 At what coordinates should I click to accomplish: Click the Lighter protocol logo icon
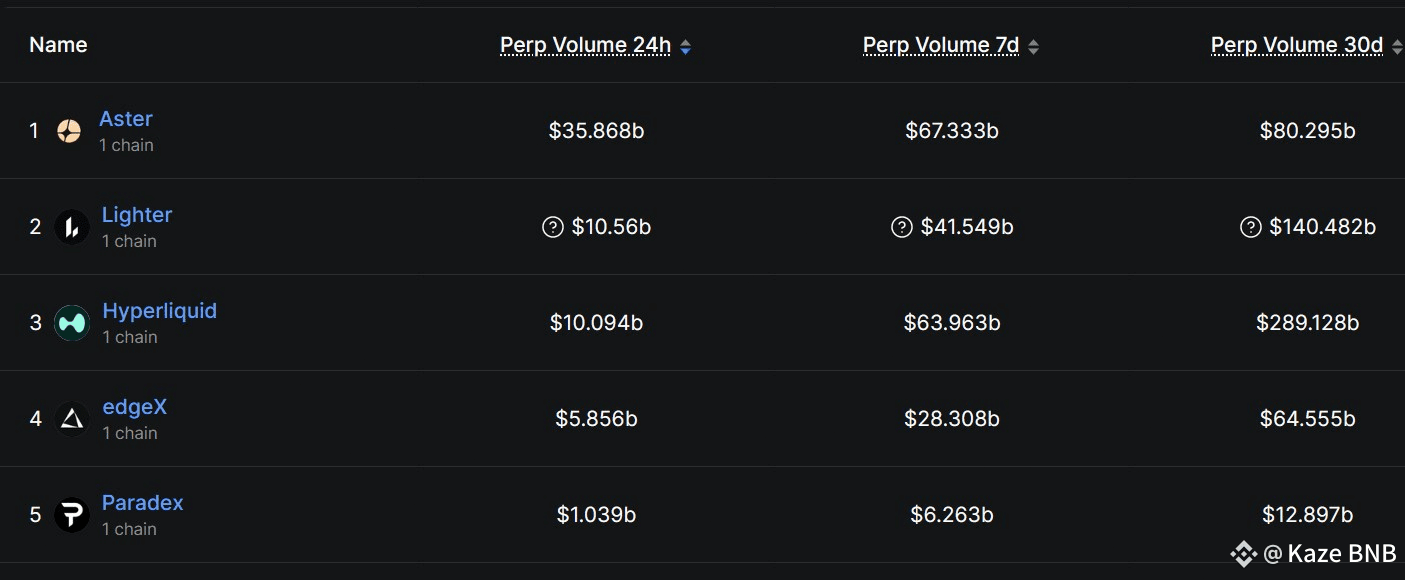[71, 227]
